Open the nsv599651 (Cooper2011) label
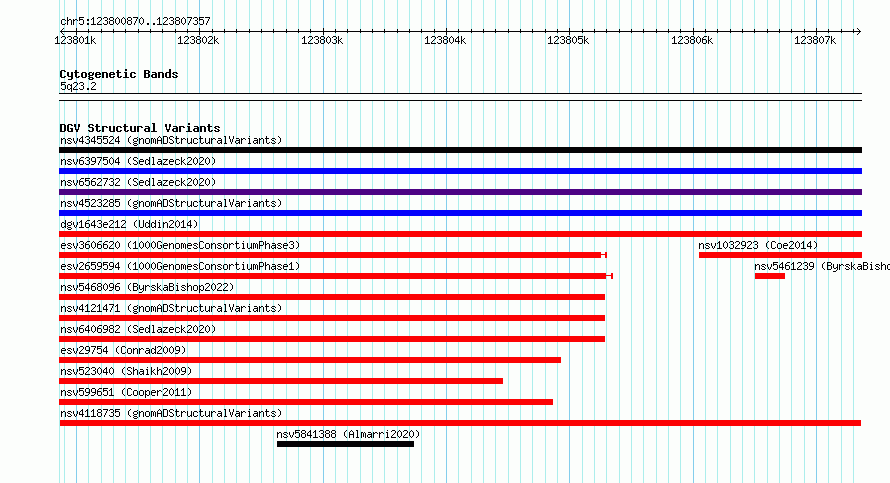 pos(126,392)
